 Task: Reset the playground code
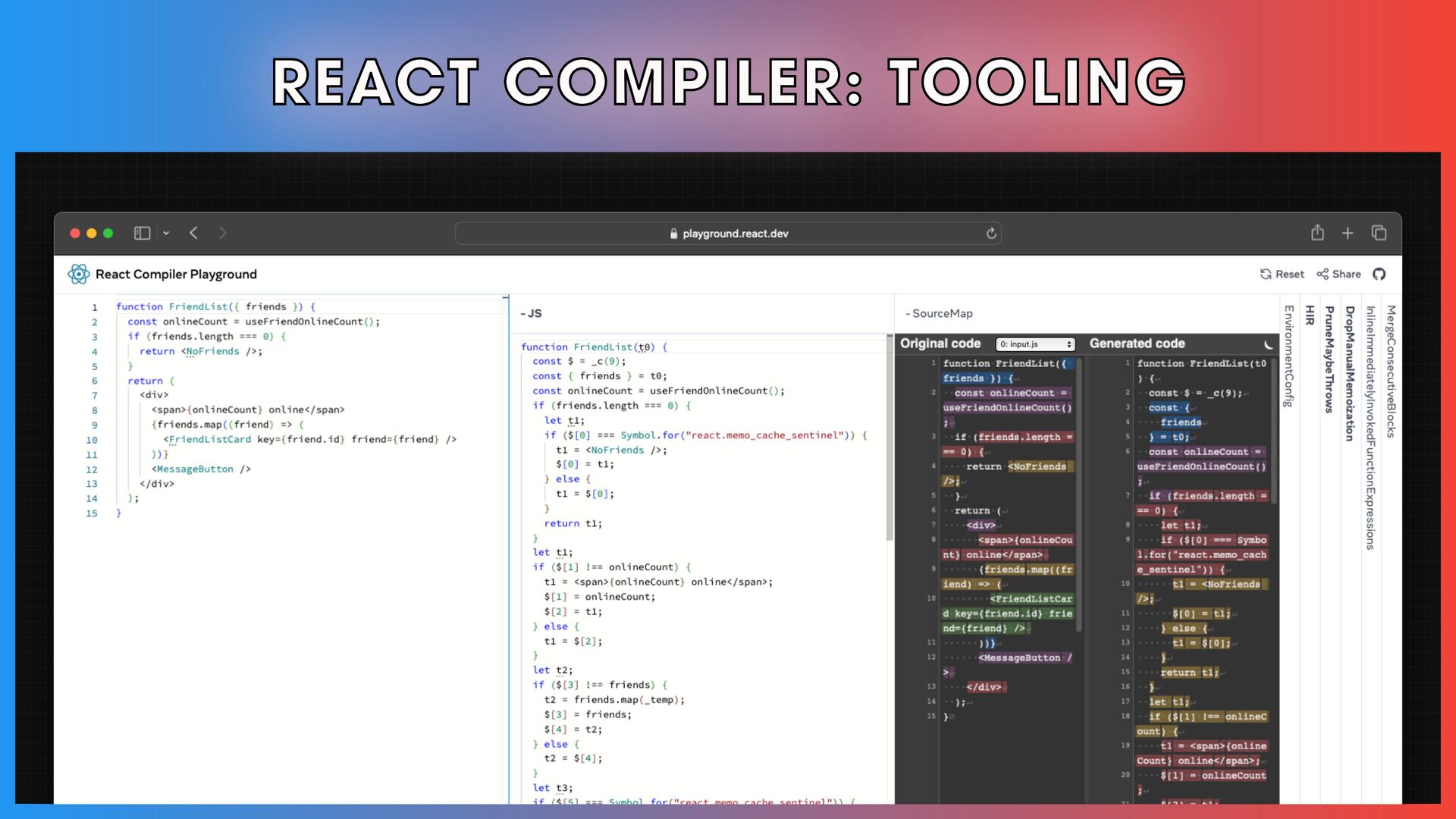tap(1282, 275)
